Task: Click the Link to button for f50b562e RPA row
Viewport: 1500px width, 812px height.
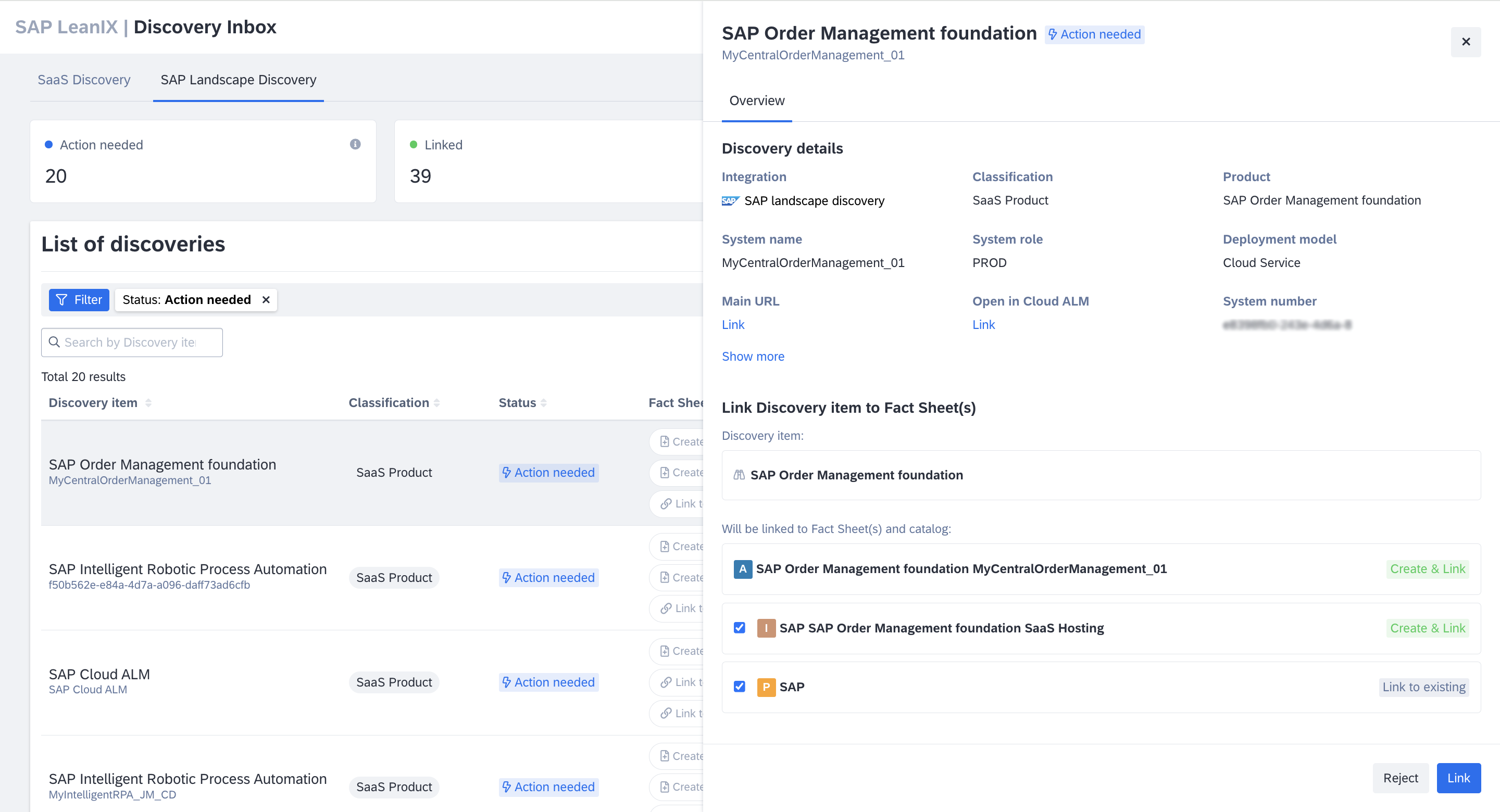Action: click(677, 608)
